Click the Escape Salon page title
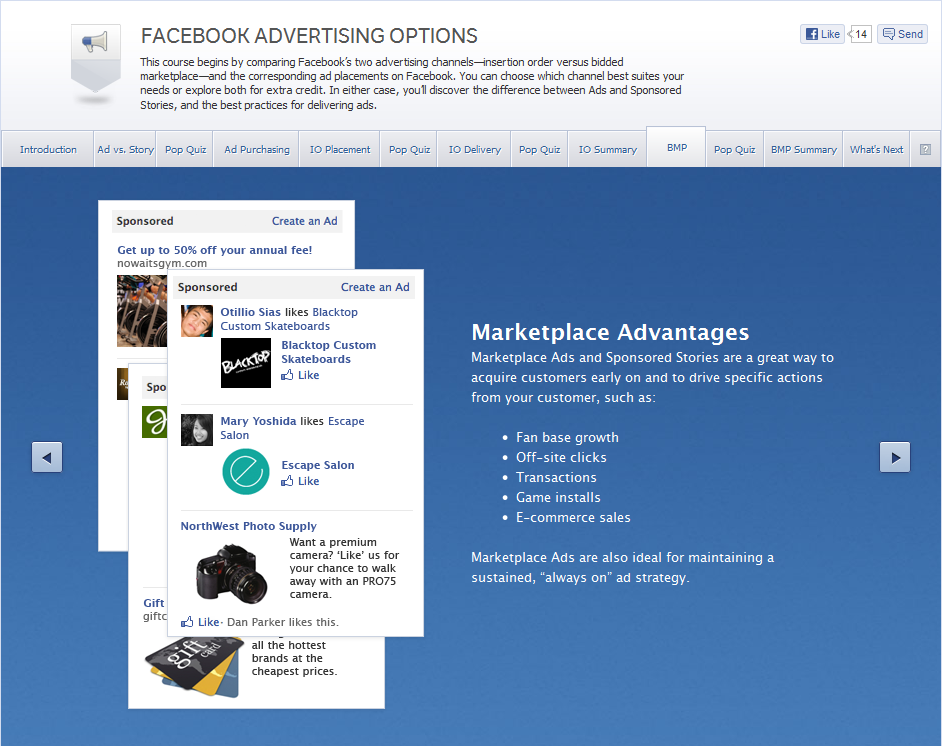Screen dimensions: 942x746 tap(318, 465)
